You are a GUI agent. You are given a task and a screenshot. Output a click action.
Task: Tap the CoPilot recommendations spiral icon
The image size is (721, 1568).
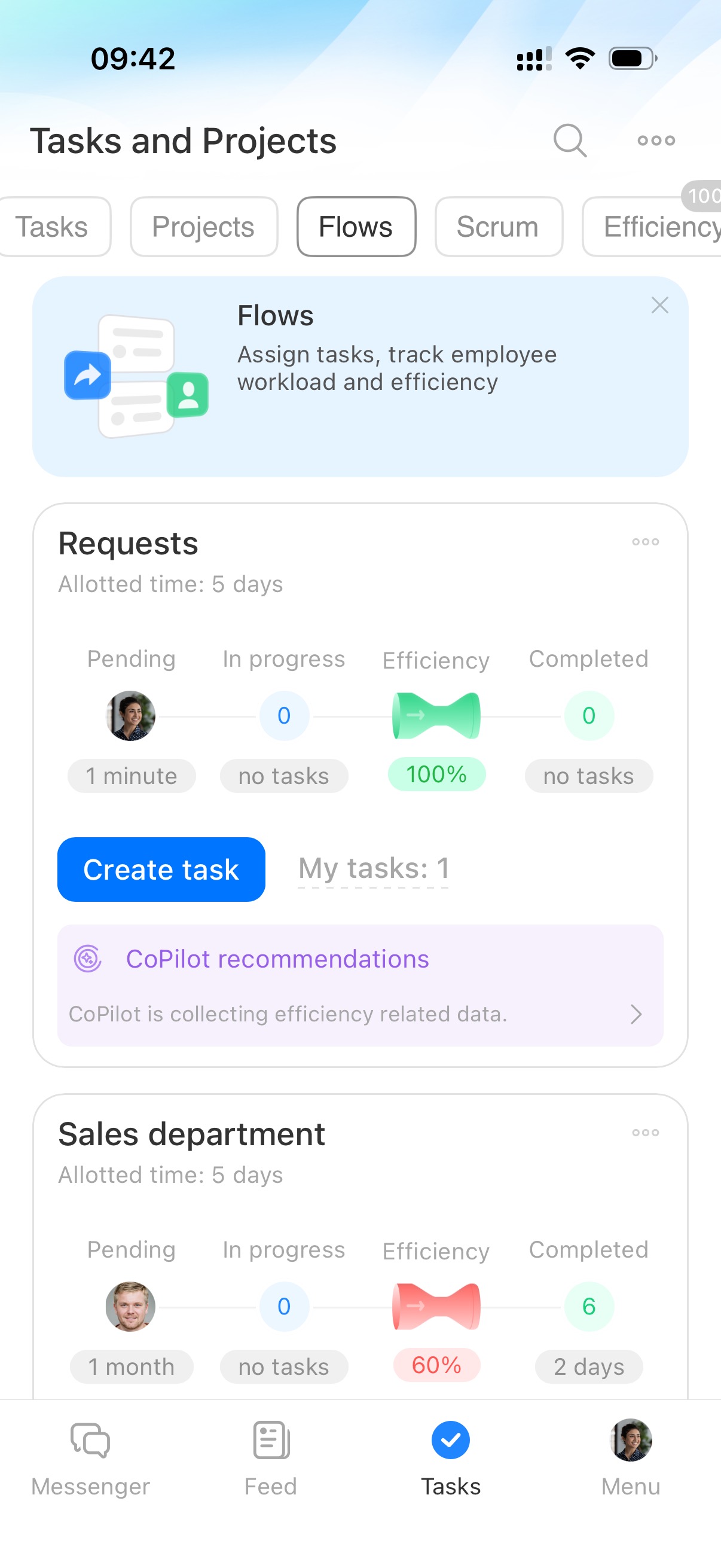coord(88,959)
